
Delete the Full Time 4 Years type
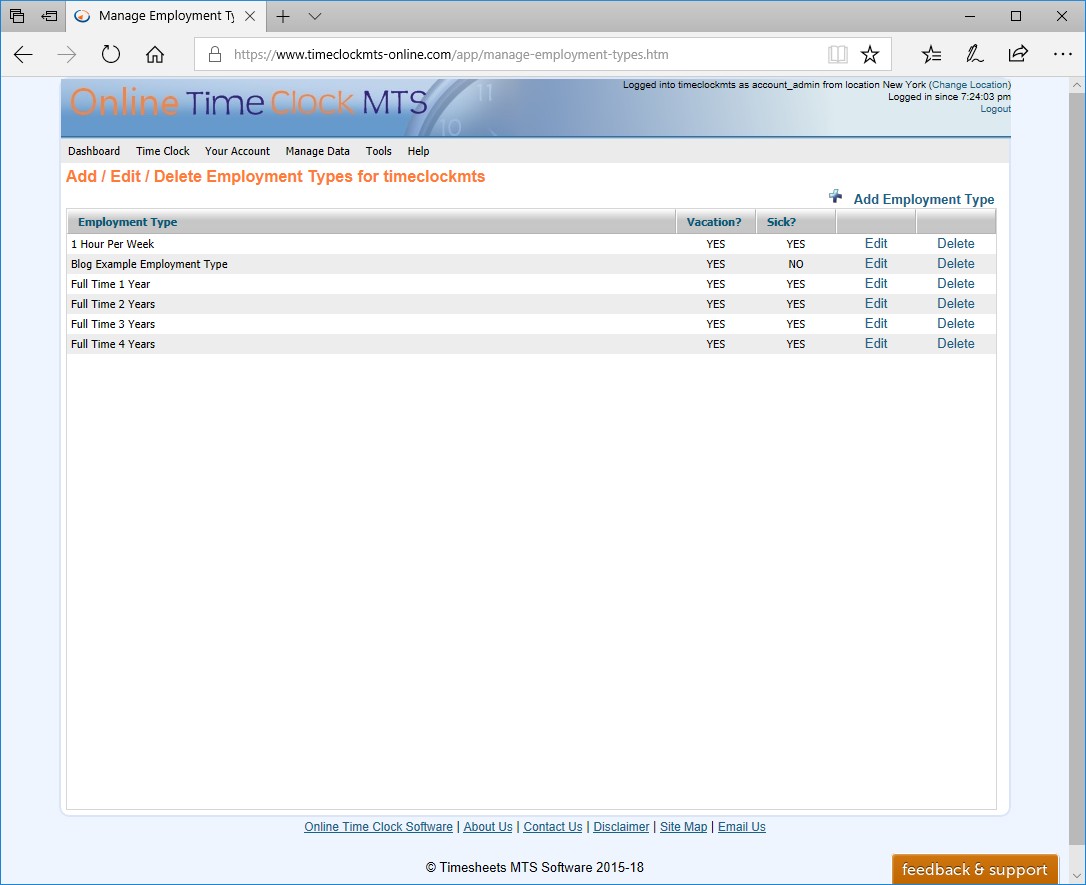pyautogui.click(x=956, y=344)
